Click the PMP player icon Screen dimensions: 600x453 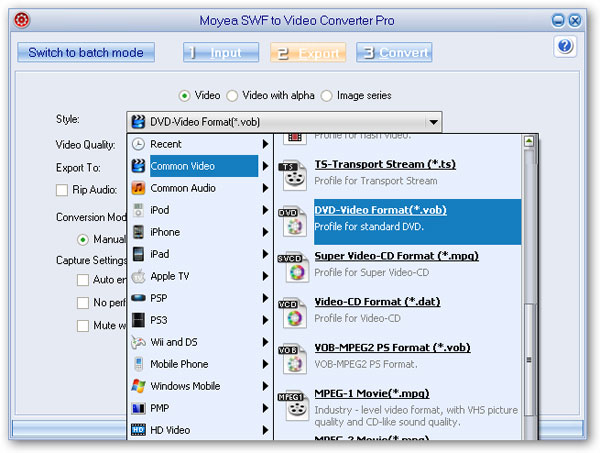point(138,408)
